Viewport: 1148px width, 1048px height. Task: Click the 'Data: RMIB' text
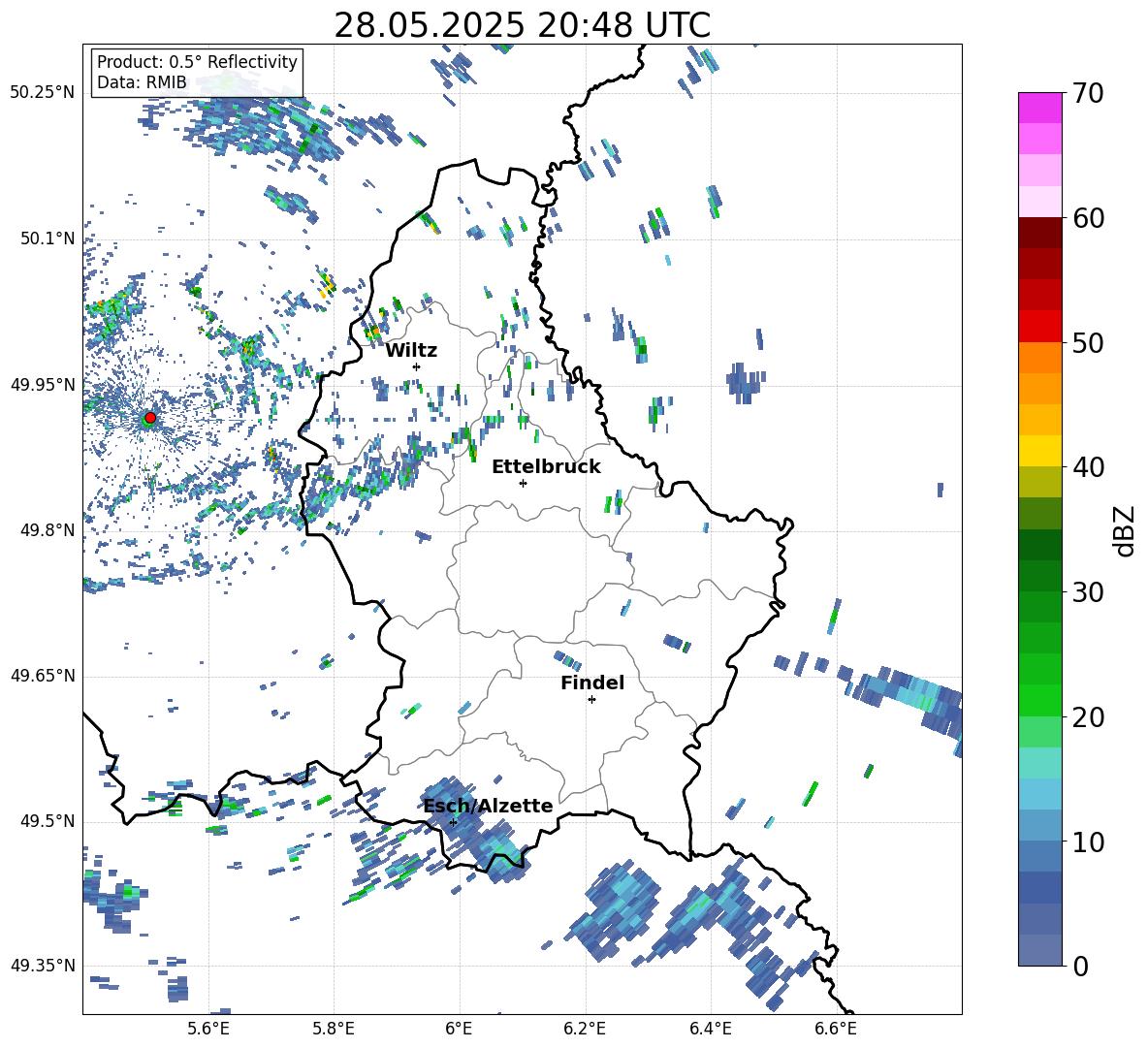pyautogui.click(x=142, y=82)
